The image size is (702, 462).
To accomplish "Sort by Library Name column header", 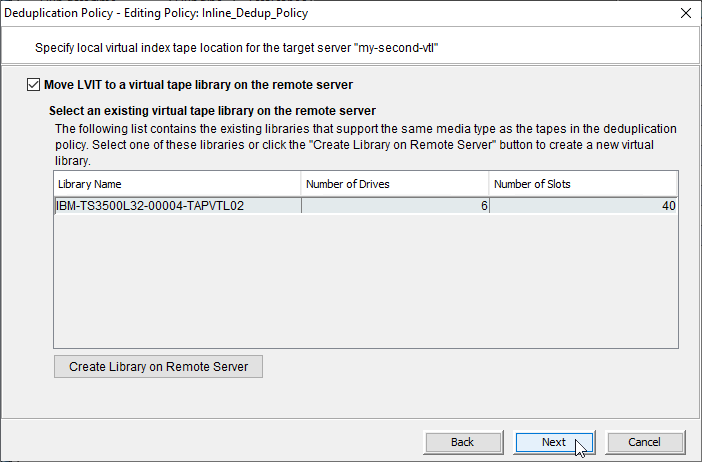I will coord(177,184).
